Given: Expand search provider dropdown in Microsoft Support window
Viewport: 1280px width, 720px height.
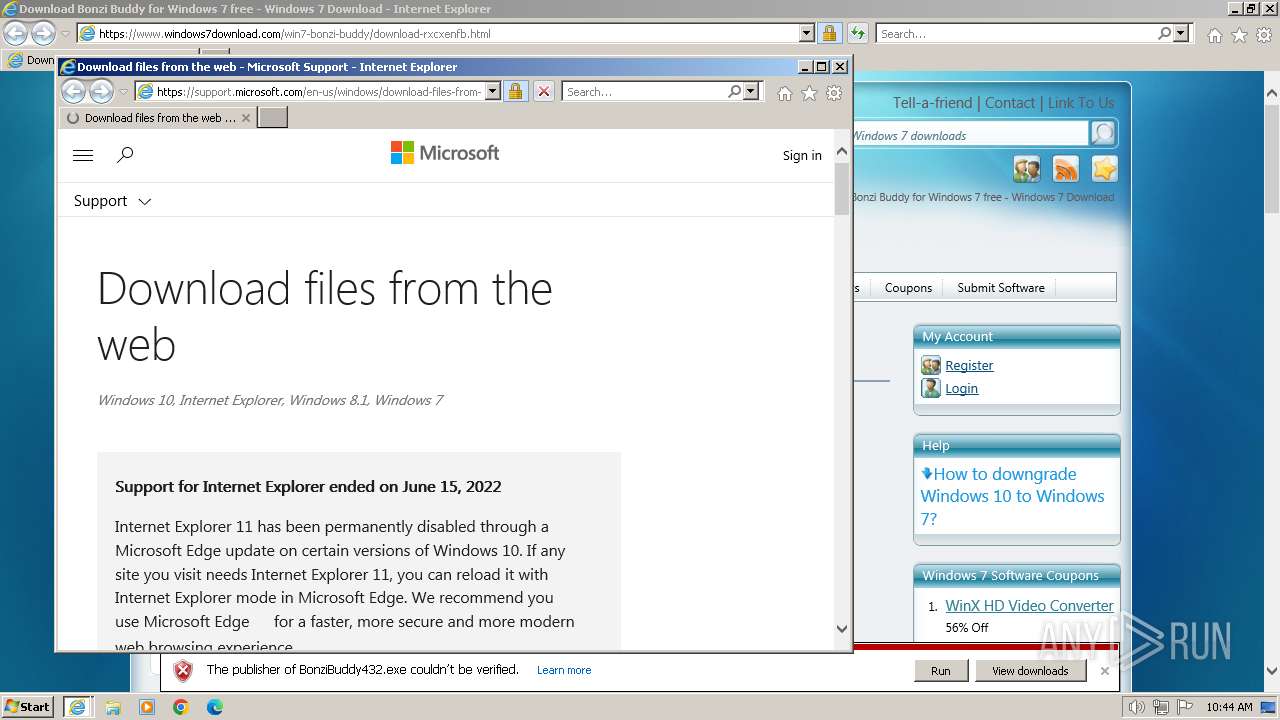Looking at the screenshot, I should pos(752,91).
